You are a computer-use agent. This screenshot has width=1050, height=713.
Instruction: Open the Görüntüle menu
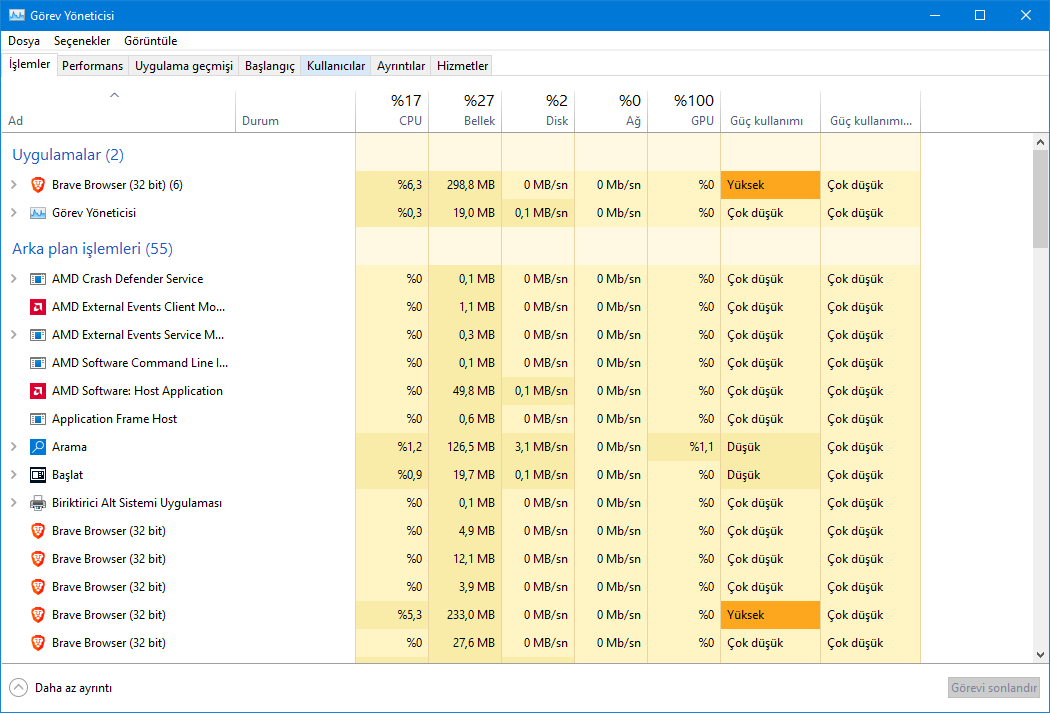click(151, 41)
